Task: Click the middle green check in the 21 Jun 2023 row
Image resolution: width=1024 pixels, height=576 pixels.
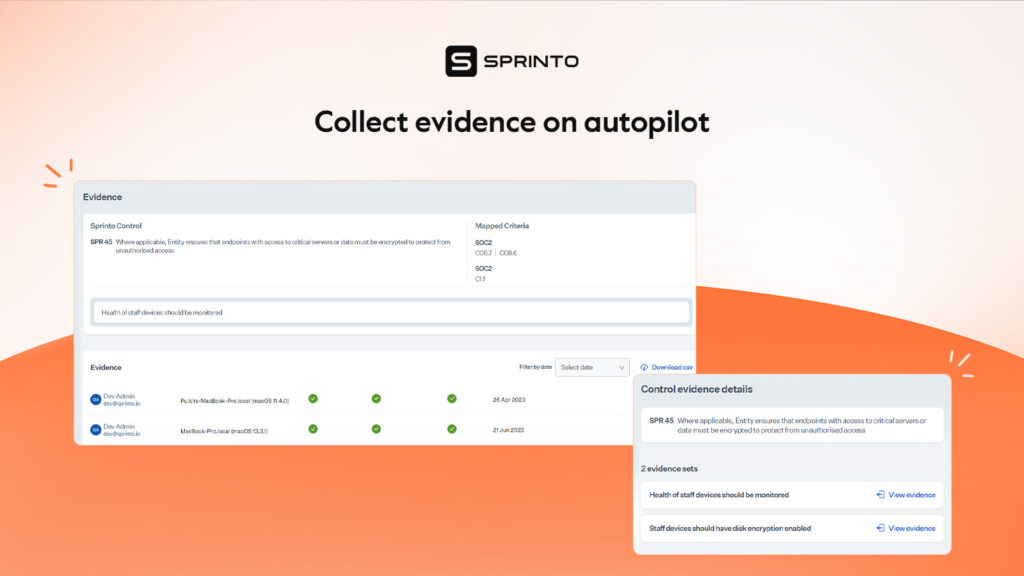Action: tap(376, 429)
